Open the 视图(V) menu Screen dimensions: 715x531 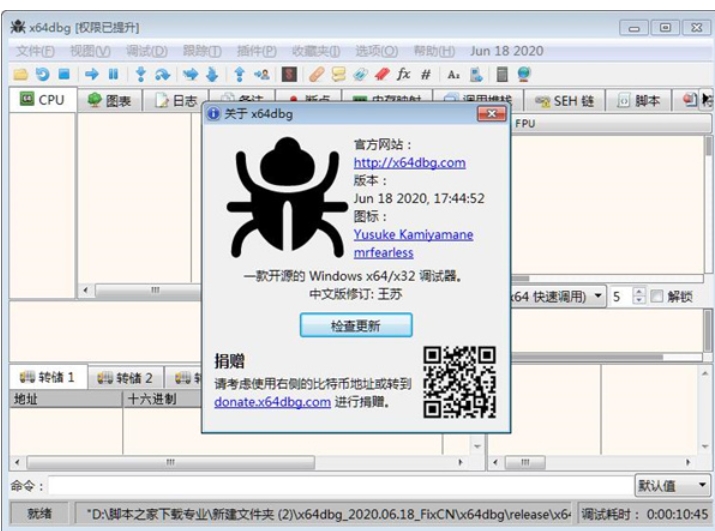click(x=90, y=51)
